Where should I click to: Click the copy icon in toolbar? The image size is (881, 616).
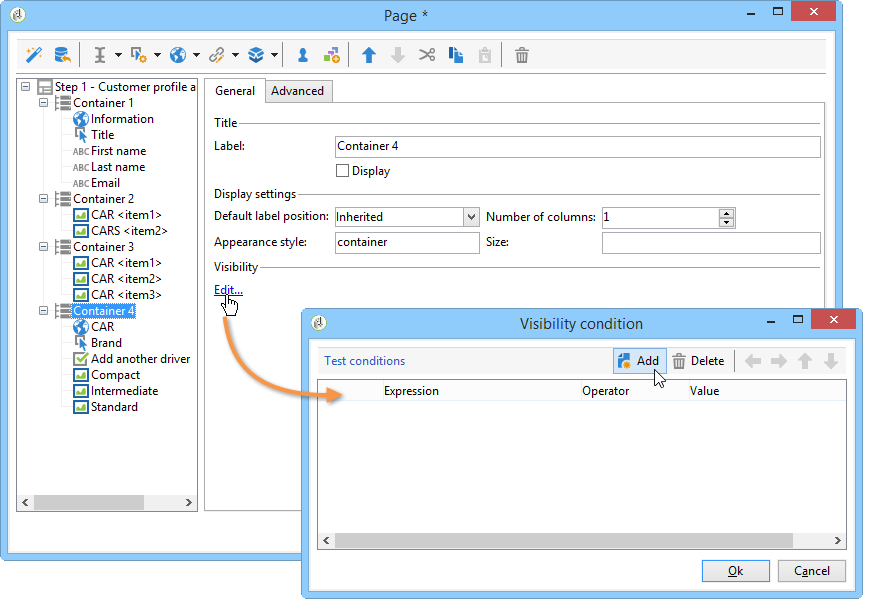[x=456, y=55]
